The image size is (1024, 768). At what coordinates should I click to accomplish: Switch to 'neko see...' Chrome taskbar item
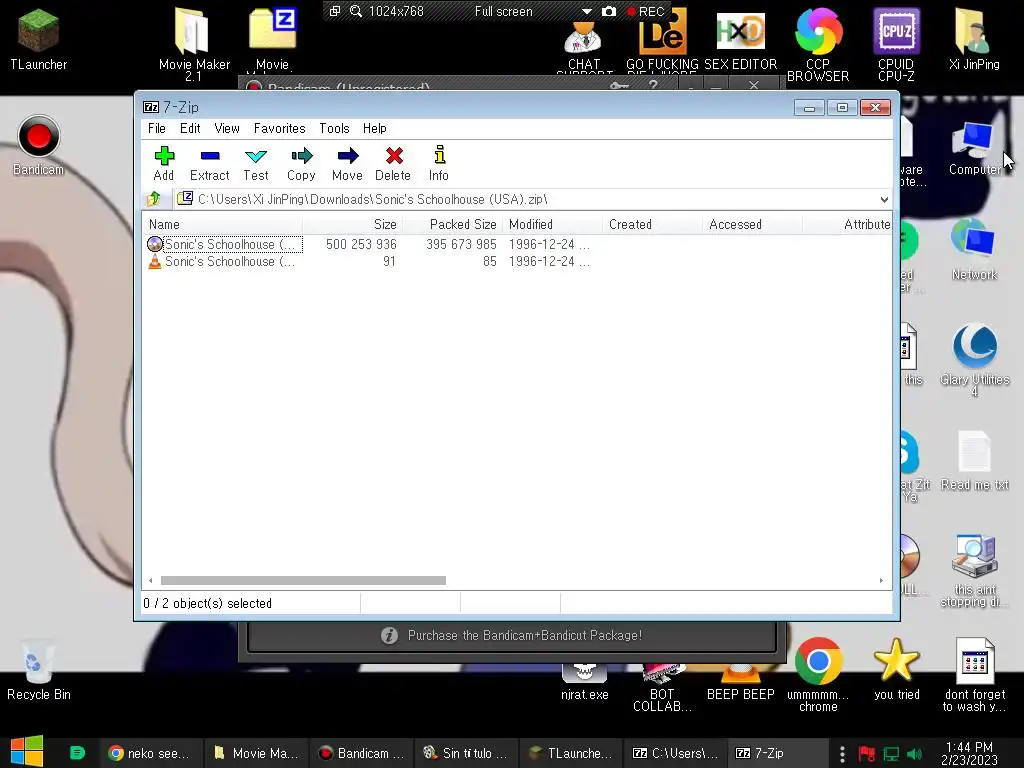(149, 753)
